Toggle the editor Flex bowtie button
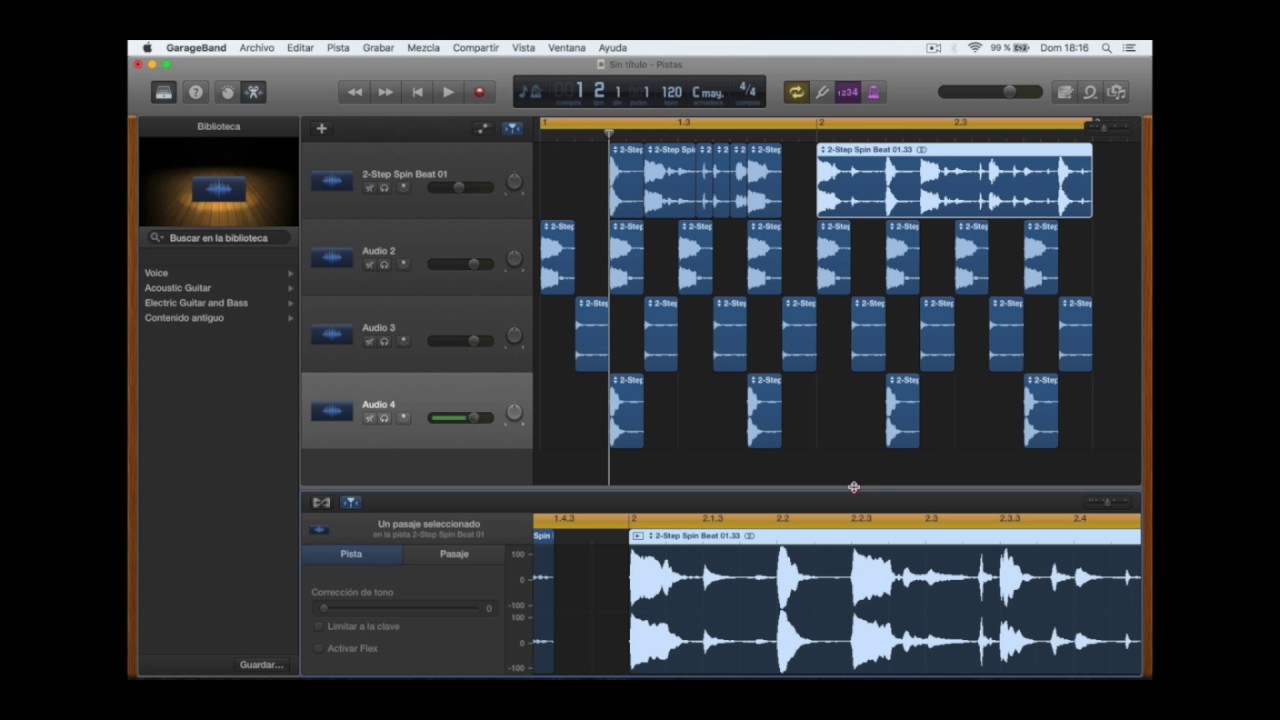 click(321, 503)
